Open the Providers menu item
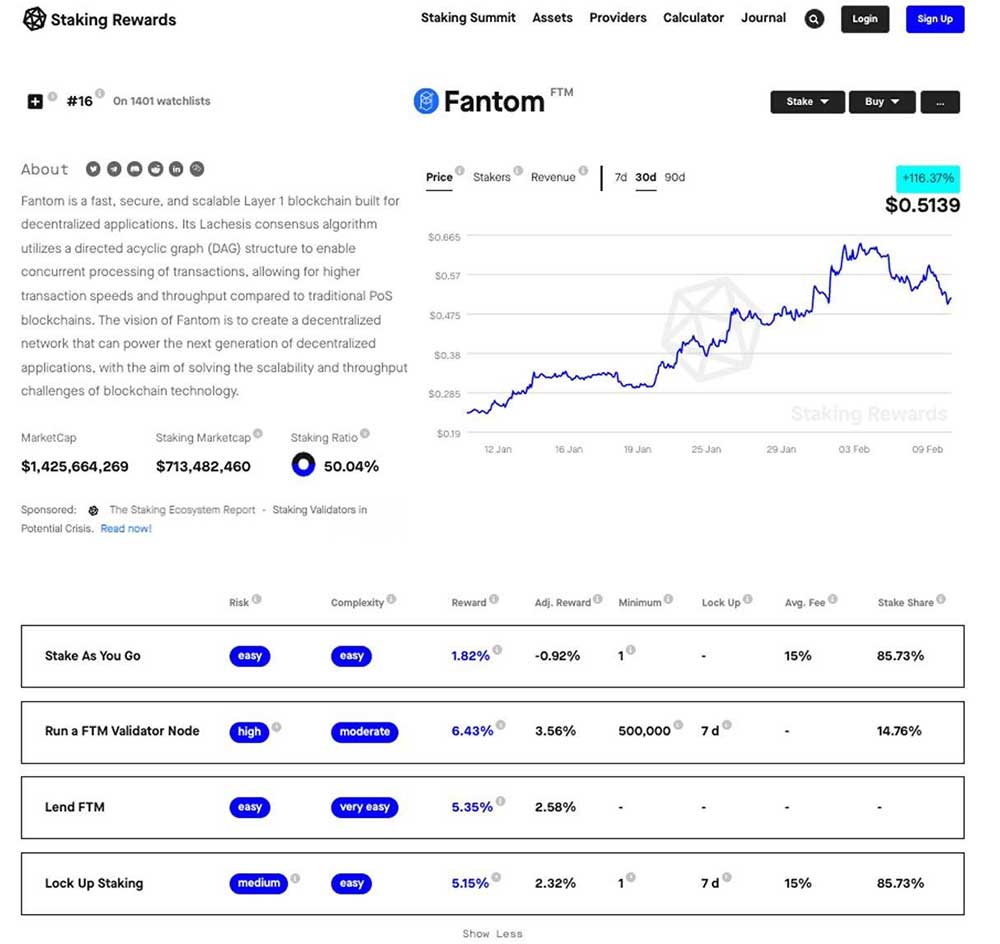The height and width of the screenshot is (944, 1000). tap(617, 18)
